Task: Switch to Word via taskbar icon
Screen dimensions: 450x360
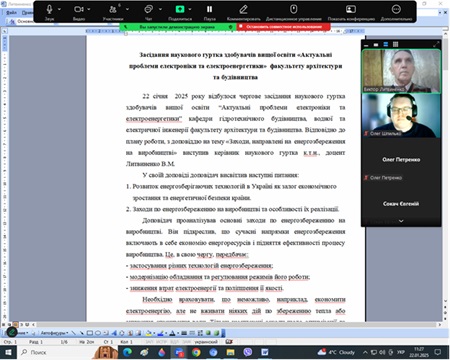Action: (x=265, y=352)
